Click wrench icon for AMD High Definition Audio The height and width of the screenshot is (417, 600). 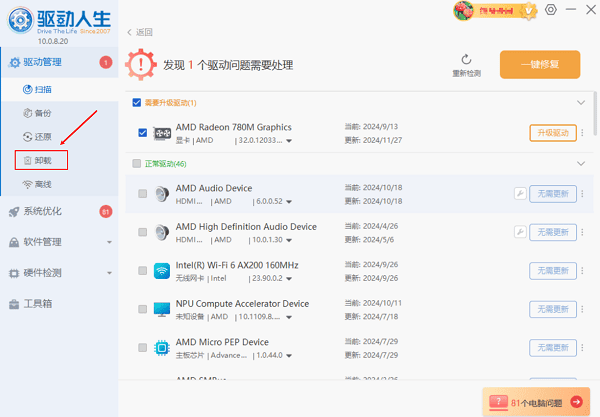[x=520, y=232]
